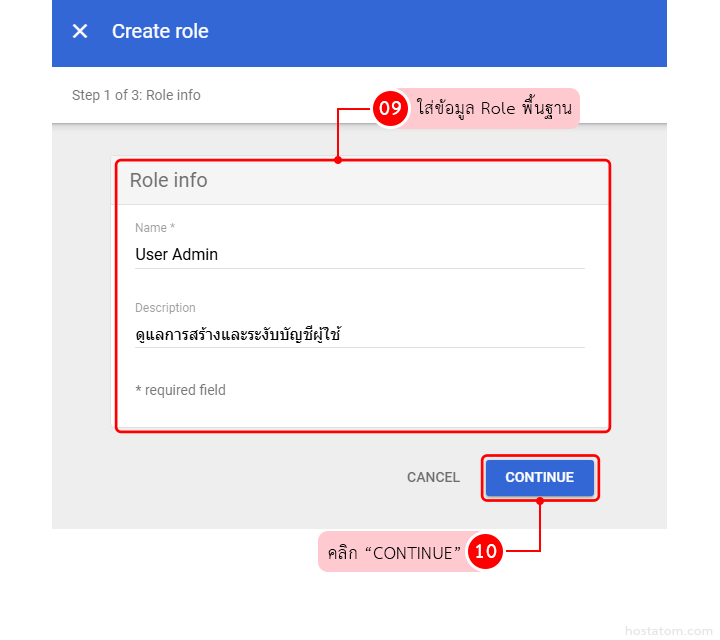Click the red step 10 badge

486,552
